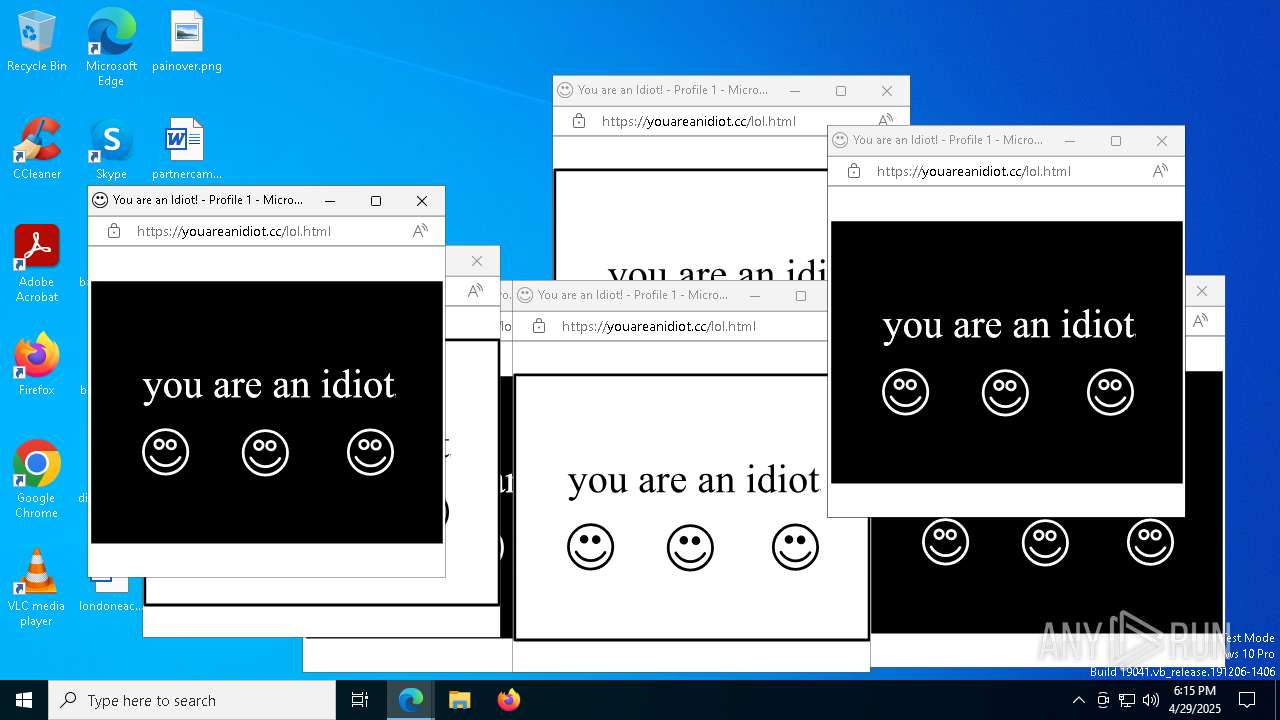Click the smiley favicon in the front-right window's title bar
The image size is (1280, 720).
pos(840,140)
